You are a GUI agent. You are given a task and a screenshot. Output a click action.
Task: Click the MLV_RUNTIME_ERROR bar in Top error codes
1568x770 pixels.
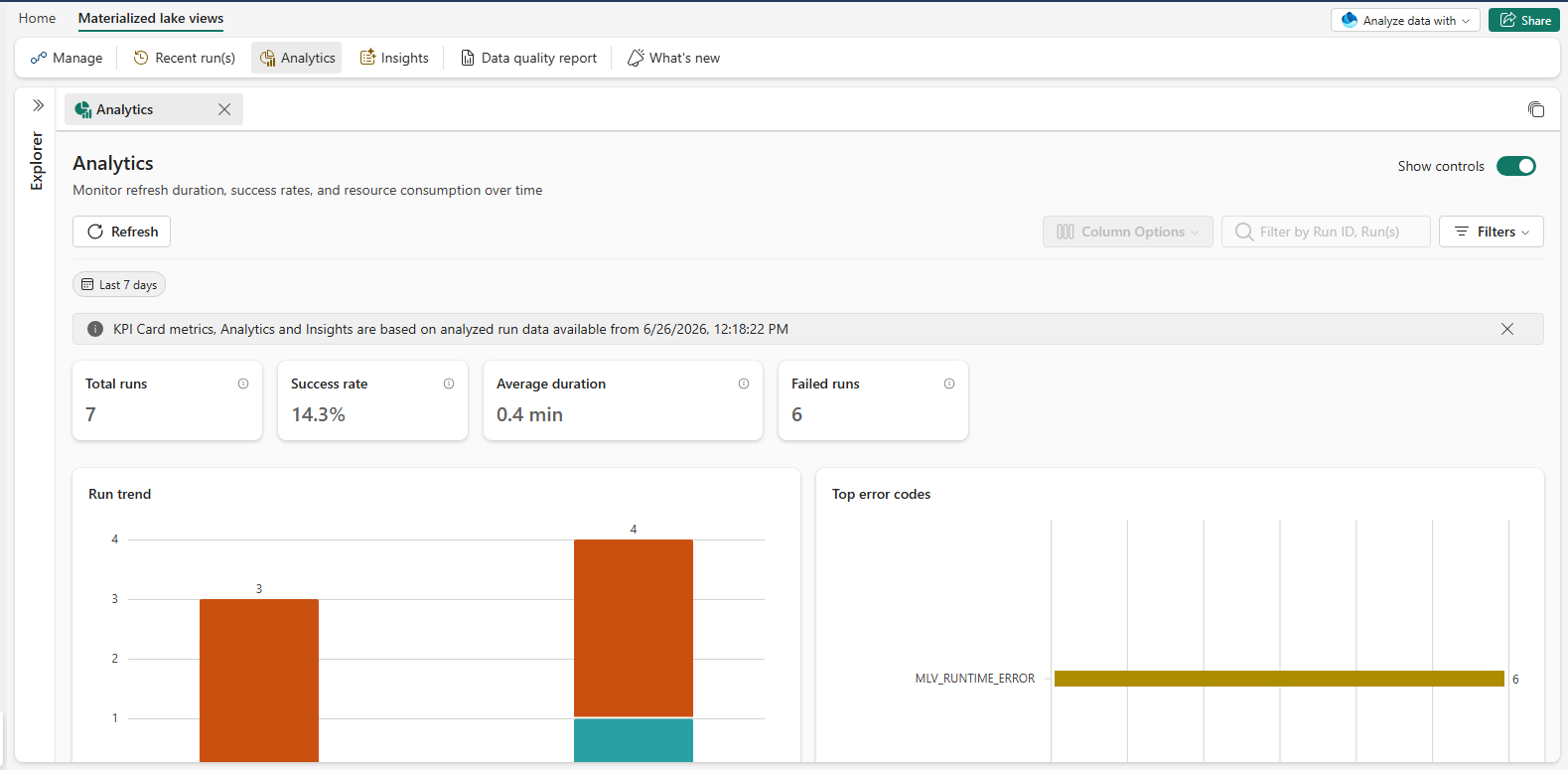pyautogui.click(x=1279, y=679)
